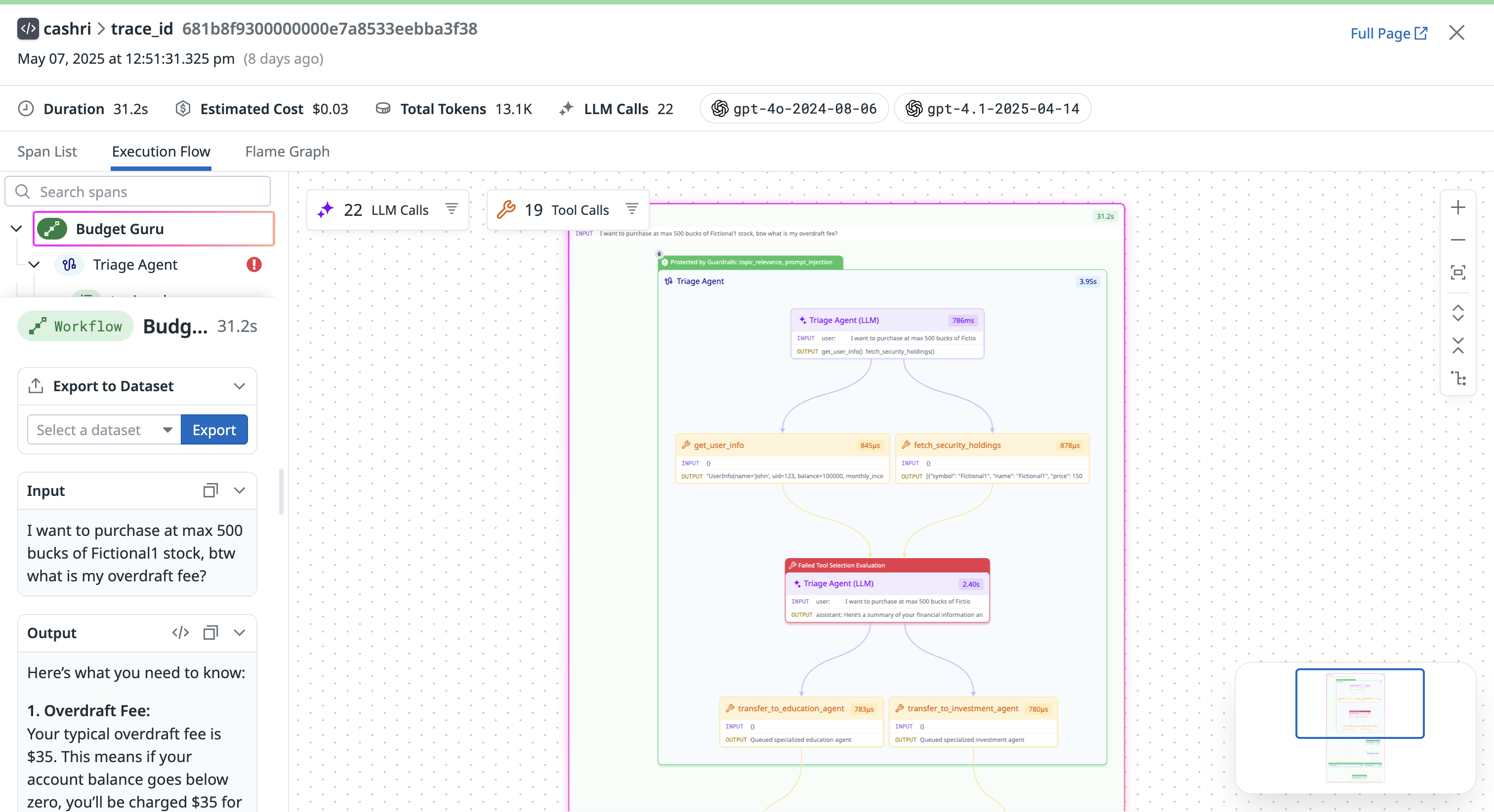Switch to the Span List tab
The height and width of the screenshot is (812, 1494).
tap(47, 151)
